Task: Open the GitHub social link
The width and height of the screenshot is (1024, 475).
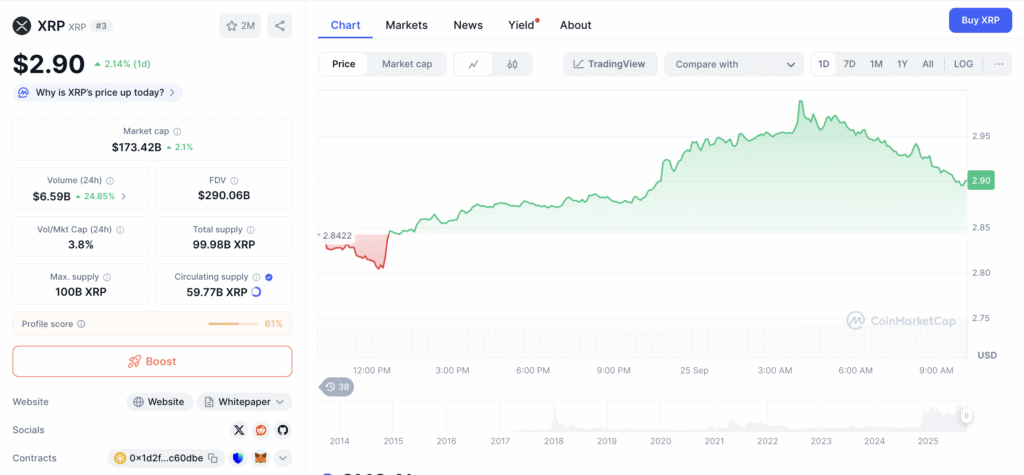Action: [283, 430]
